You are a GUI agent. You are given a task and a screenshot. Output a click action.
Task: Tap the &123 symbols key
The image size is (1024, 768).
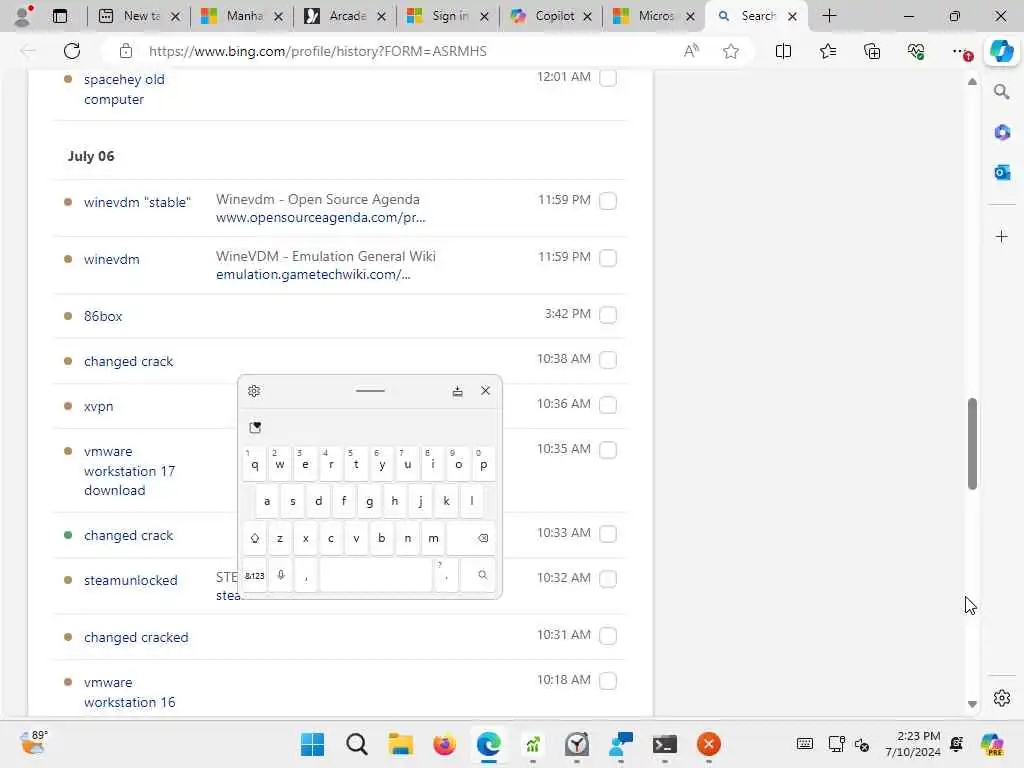click(x=255, y=575)
